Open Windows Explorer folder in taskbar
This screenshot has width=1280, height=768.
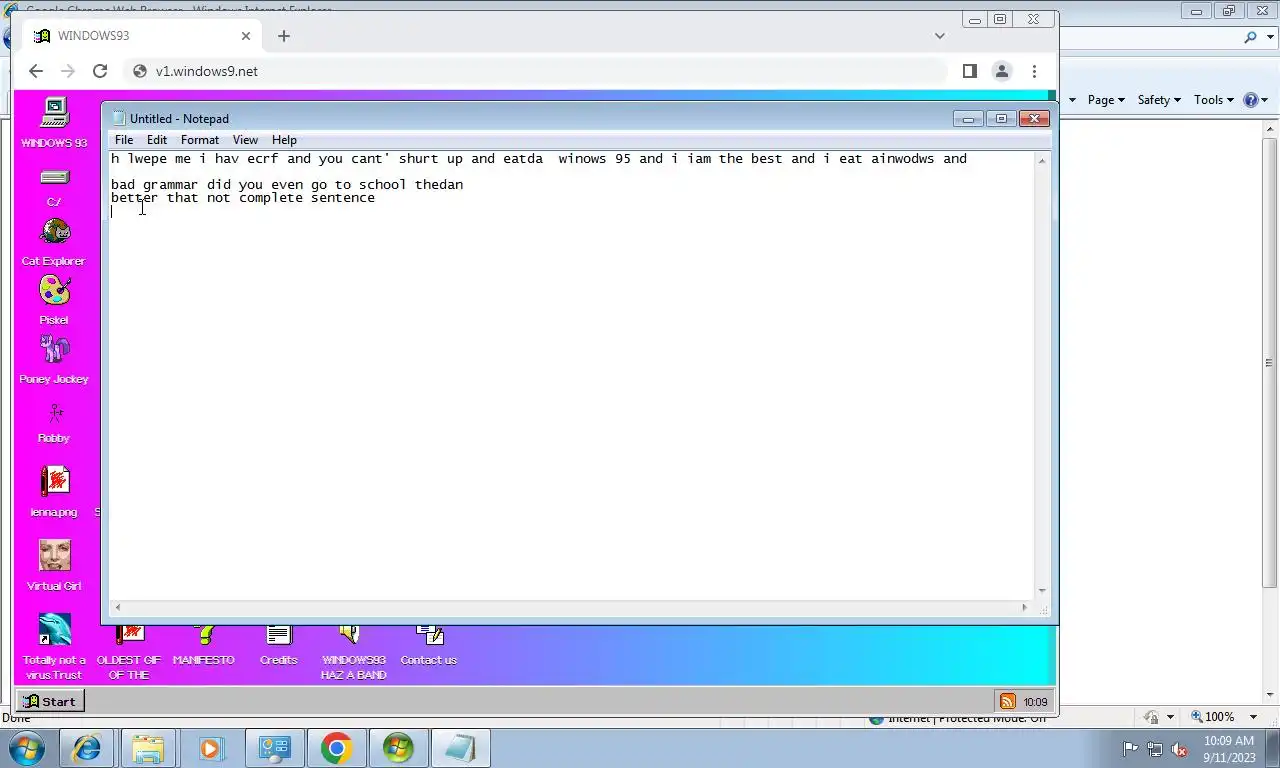pos(148,748)
